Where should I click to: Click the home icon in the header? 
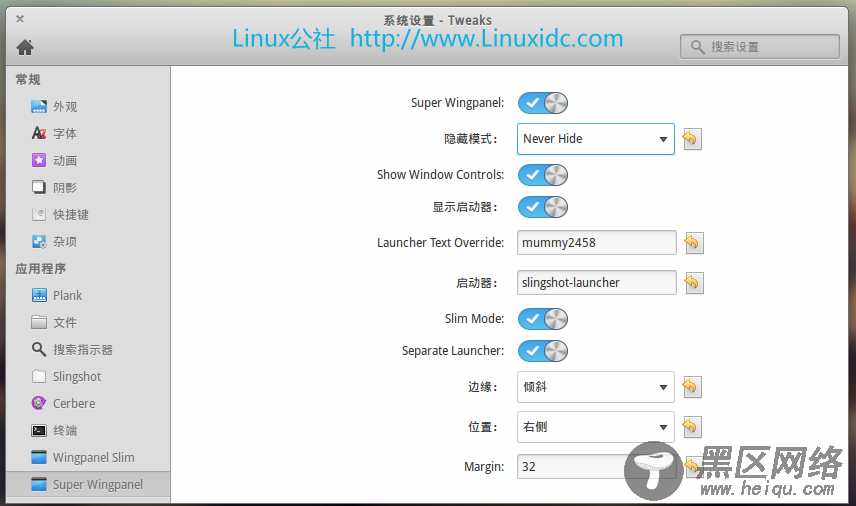tap(25, 47)
